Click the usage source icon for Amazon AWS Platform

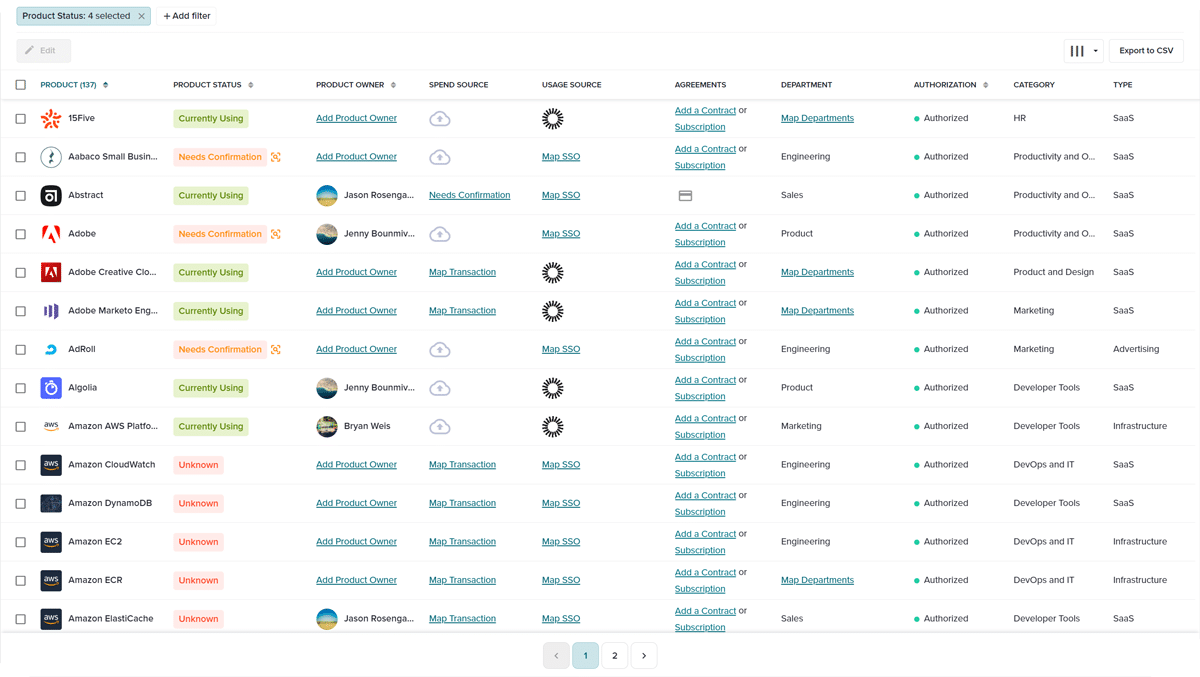pyautogui.click(x=553, y=427)
